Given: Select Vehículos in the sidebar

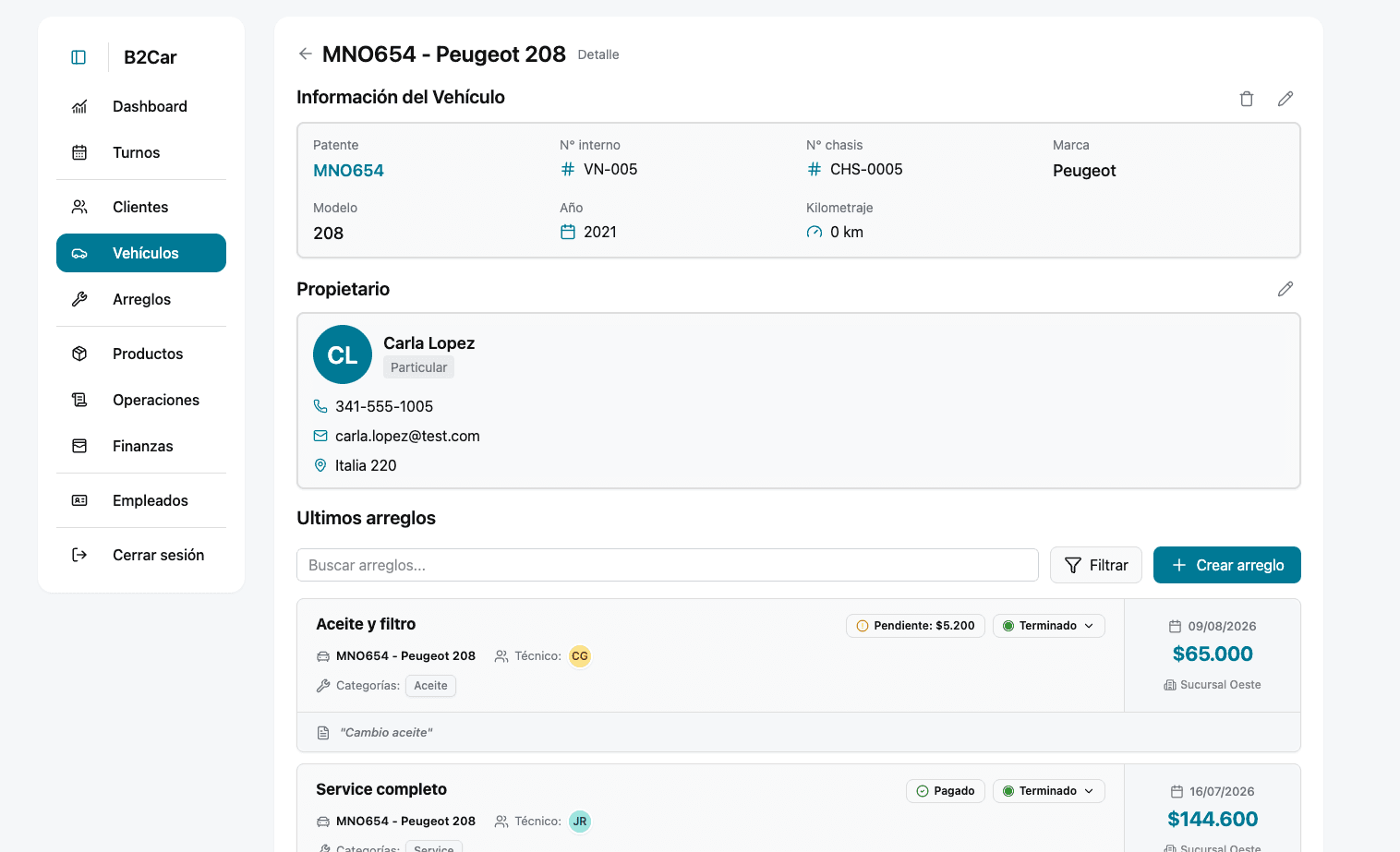Looking at the screenshot, I should click(141, 253).
